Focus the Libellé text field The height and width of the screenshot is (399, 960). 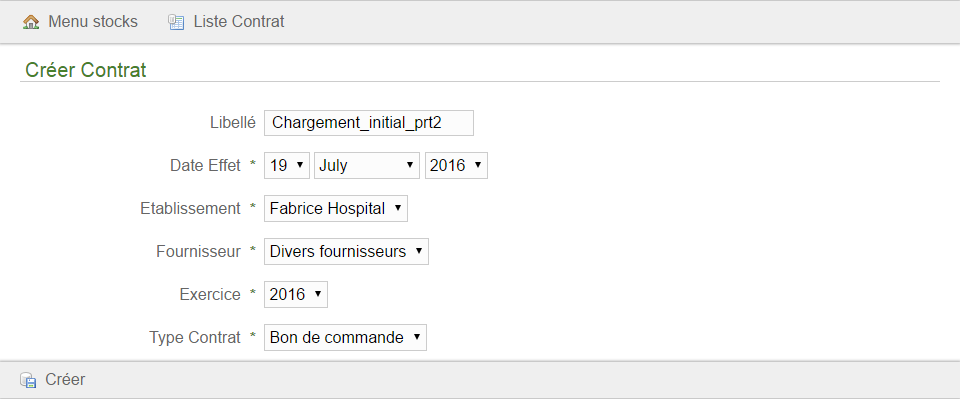[x=369, y=123]
